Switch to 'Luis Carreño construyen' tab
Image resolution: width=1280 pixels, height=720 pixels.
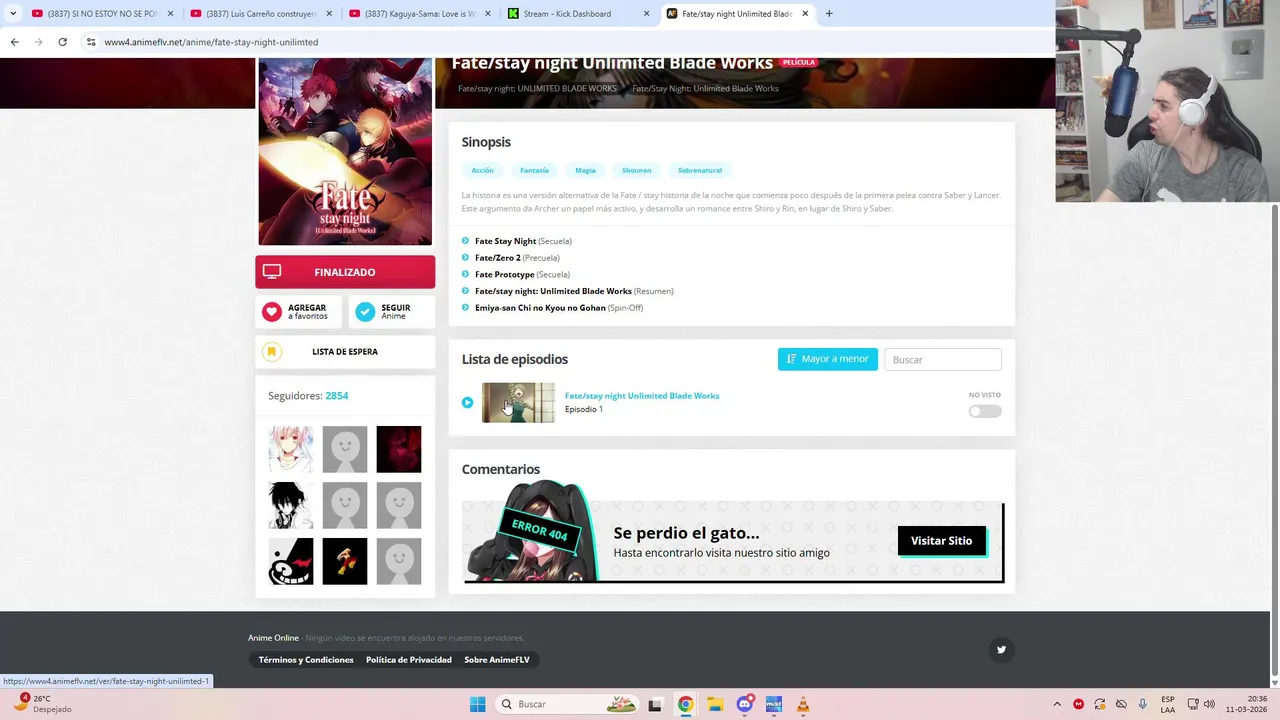pyautogui.click(x=260, y=14)
